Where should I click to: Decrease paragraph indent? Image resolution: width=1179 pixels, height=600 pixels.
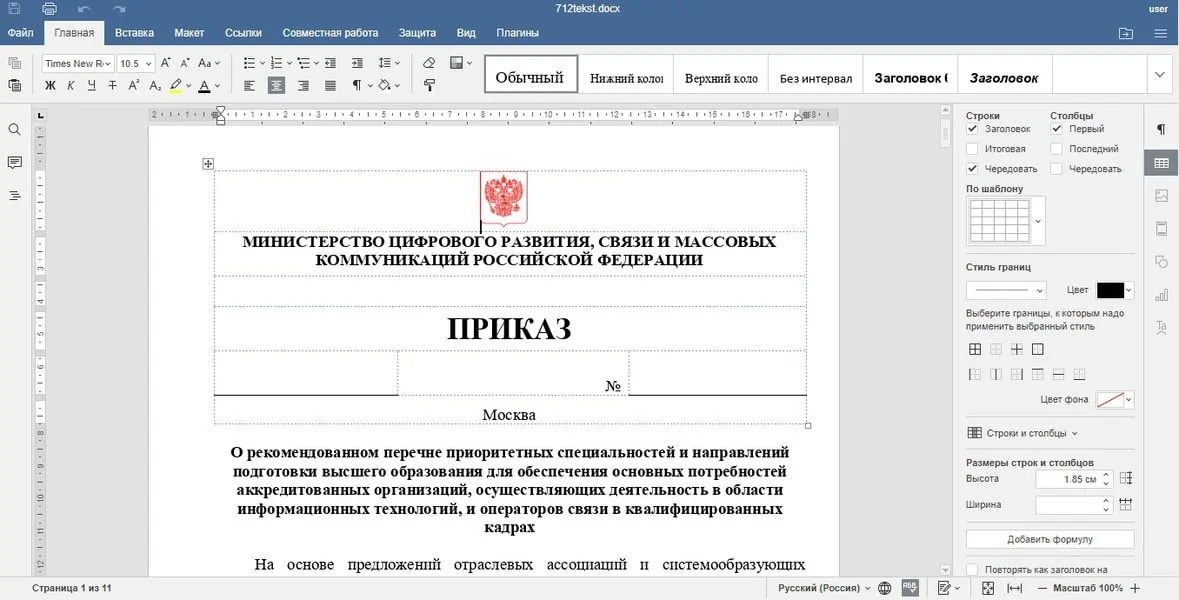(330, 63)
